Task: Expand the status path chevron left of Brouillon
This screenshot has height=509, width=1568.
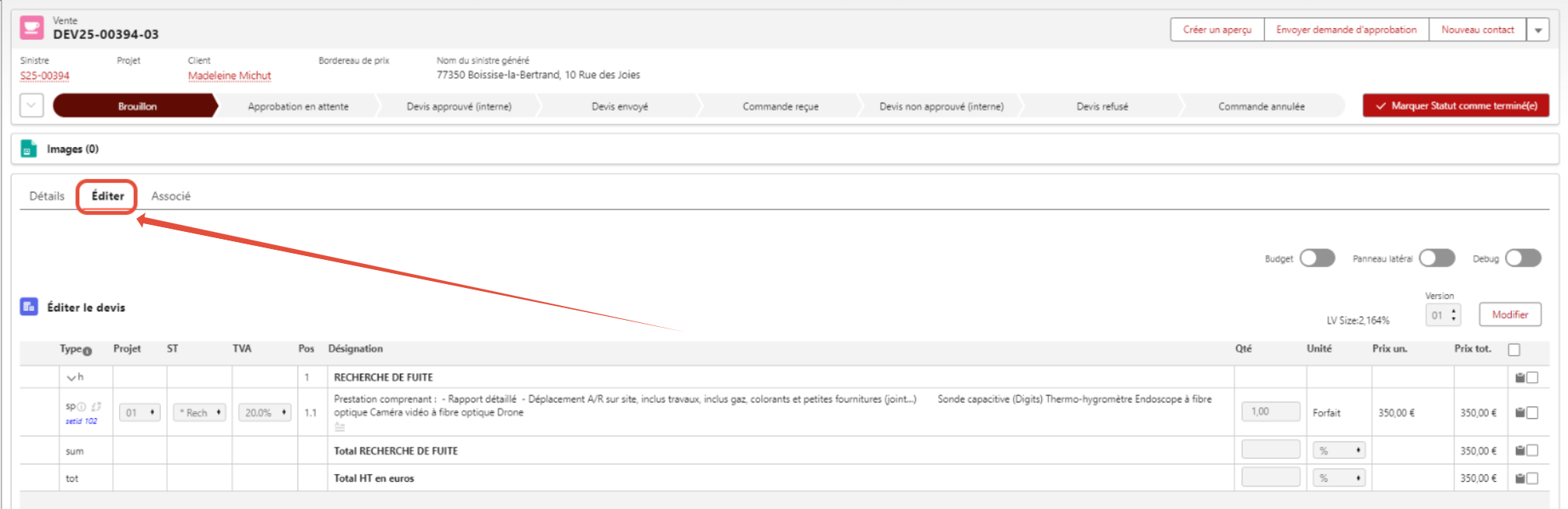Action: coord(31,106)
